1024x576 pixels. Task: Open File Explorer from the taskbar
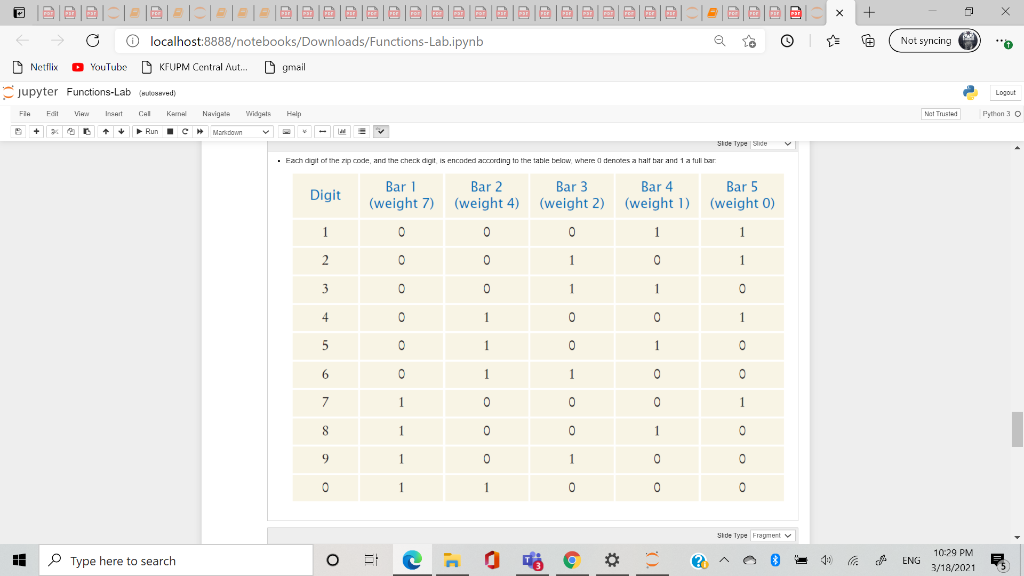(x=452, y=560)
